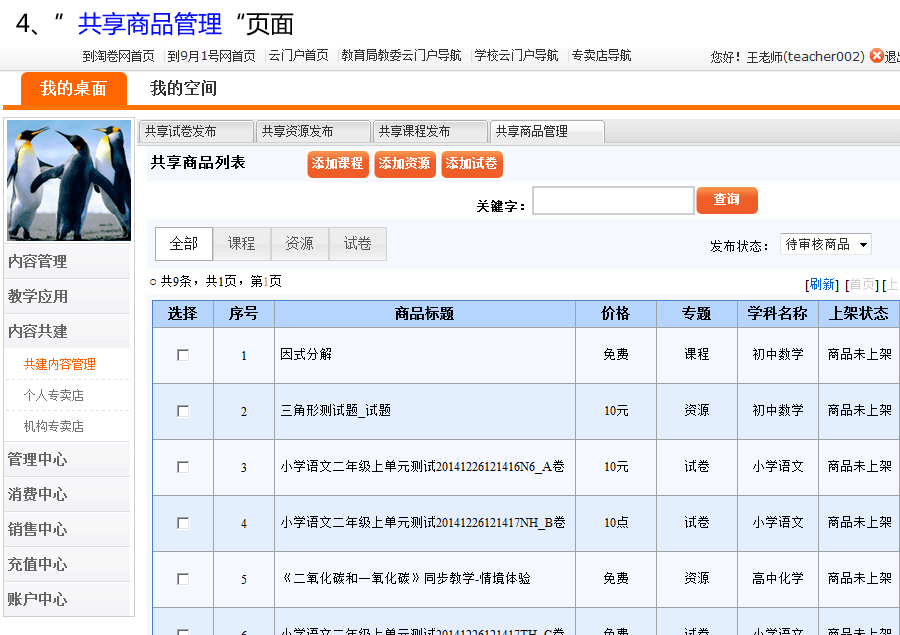Open 个人专卖店 in the sidebar

coord(54,396)
